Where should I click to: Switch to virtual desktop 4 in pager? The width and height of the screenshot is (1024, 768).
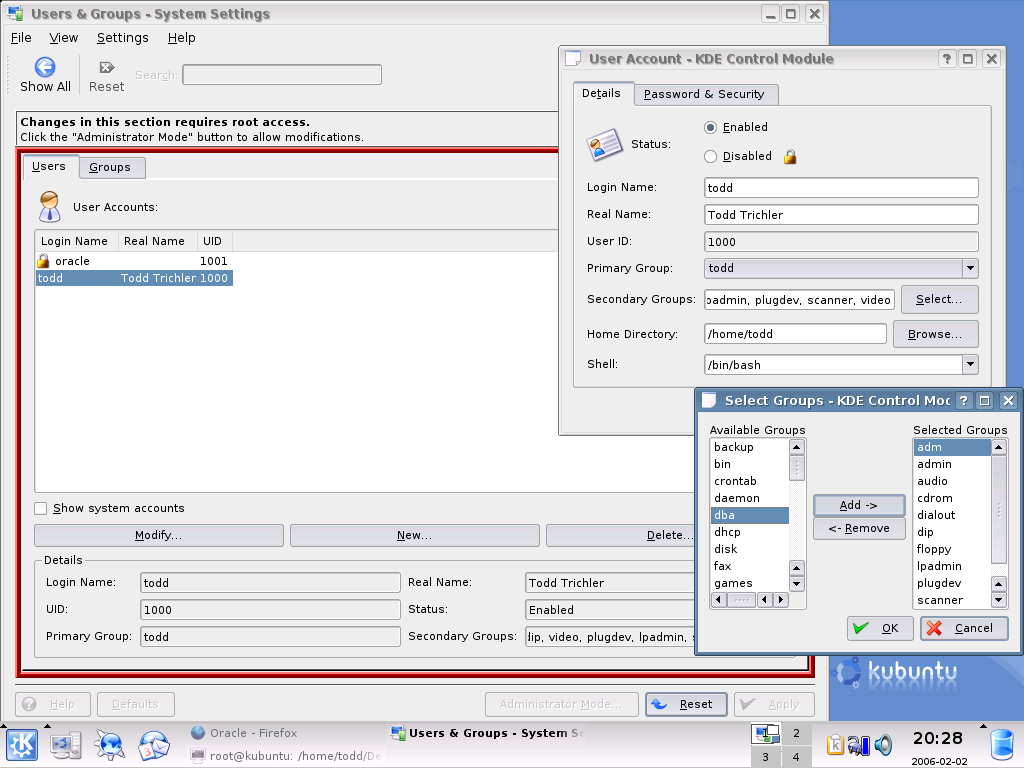(796, 756)
